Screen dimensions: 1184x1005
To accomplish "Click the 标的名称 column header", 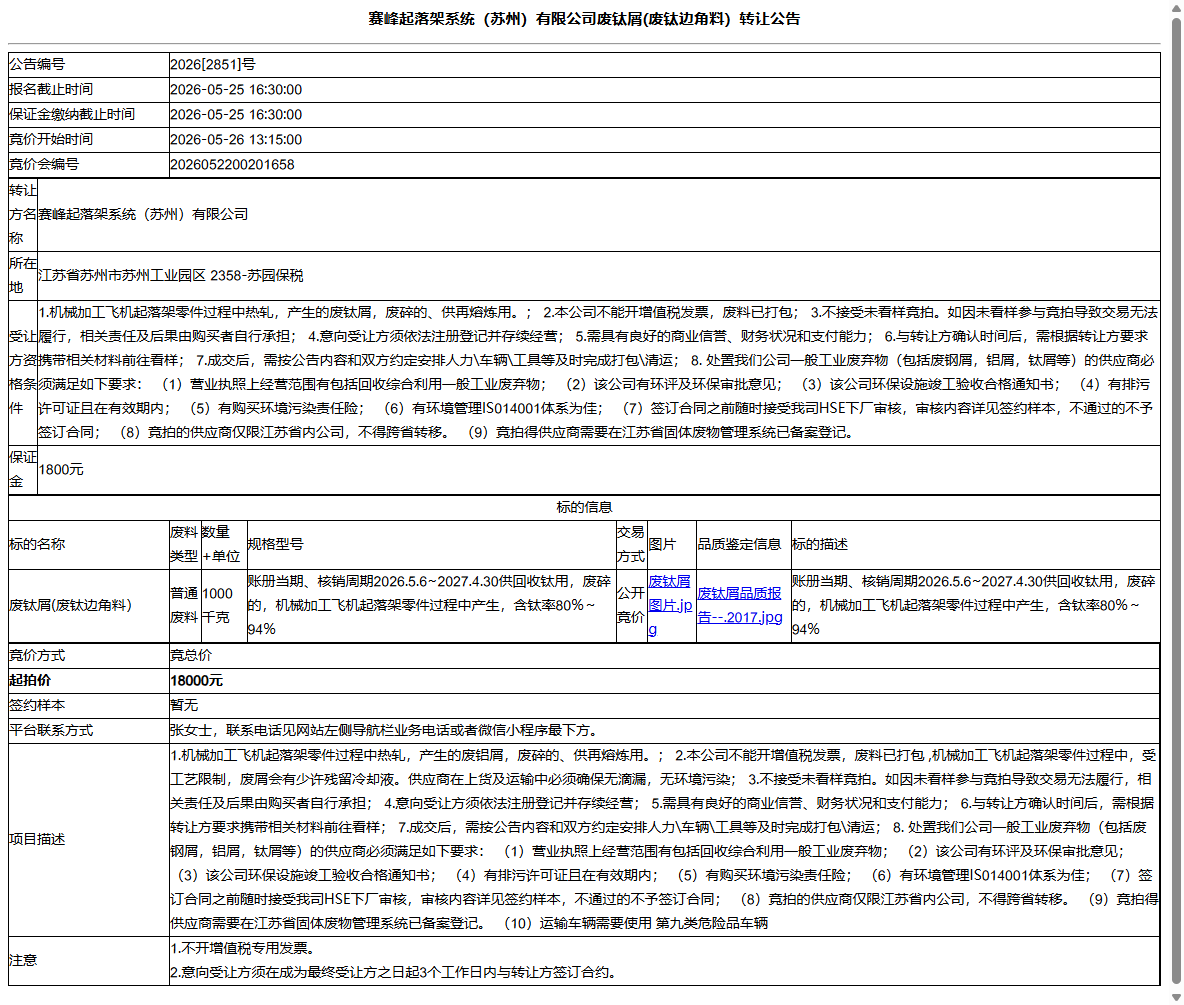I will (88, 544).
